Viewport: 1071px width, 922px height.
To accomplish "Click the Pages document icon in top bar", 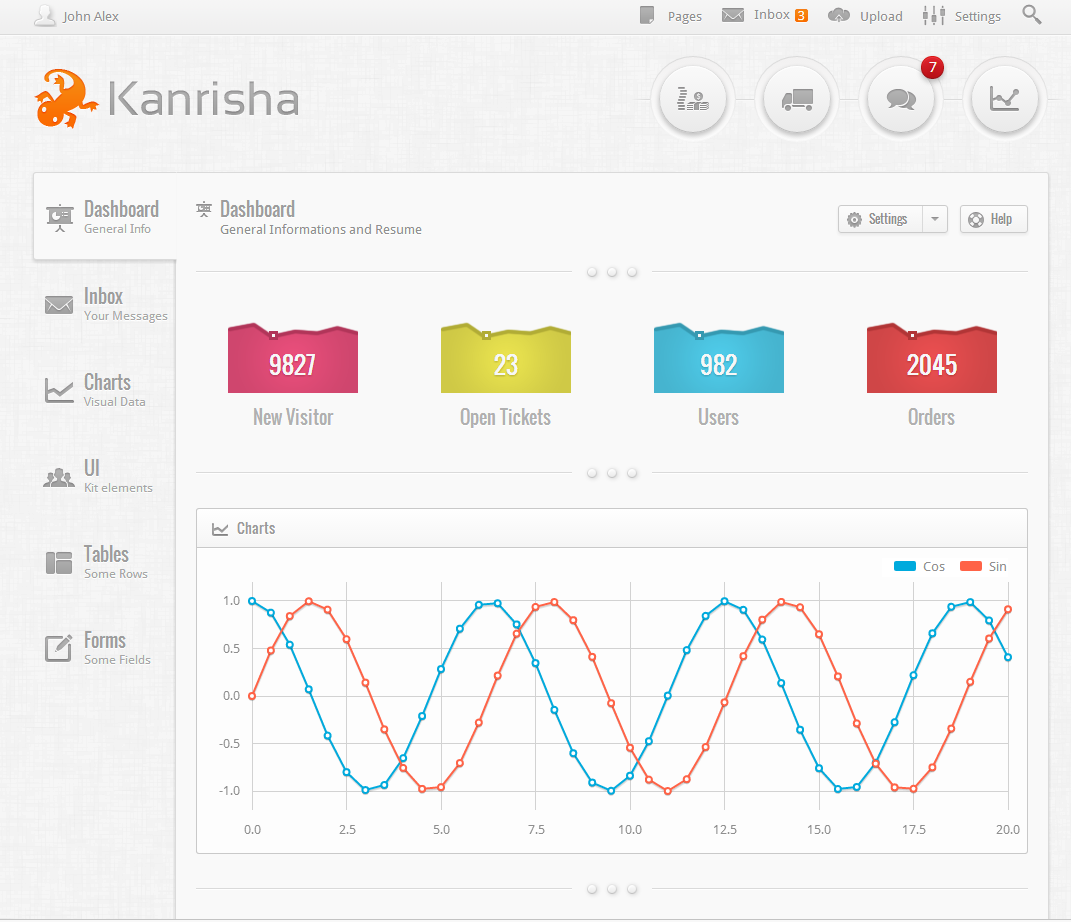I will (646, 15).
